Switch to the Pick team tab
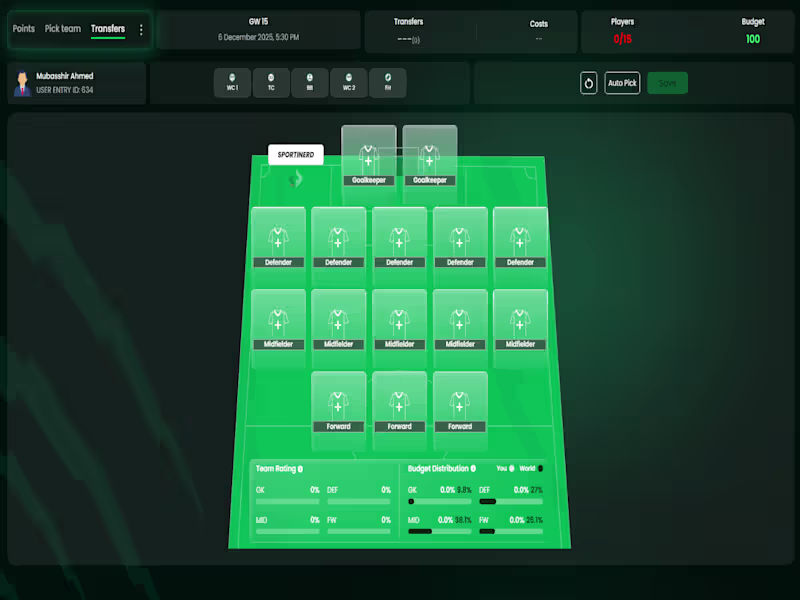Image resolution: width=800 pixels, height=600 pixels. 63,29
